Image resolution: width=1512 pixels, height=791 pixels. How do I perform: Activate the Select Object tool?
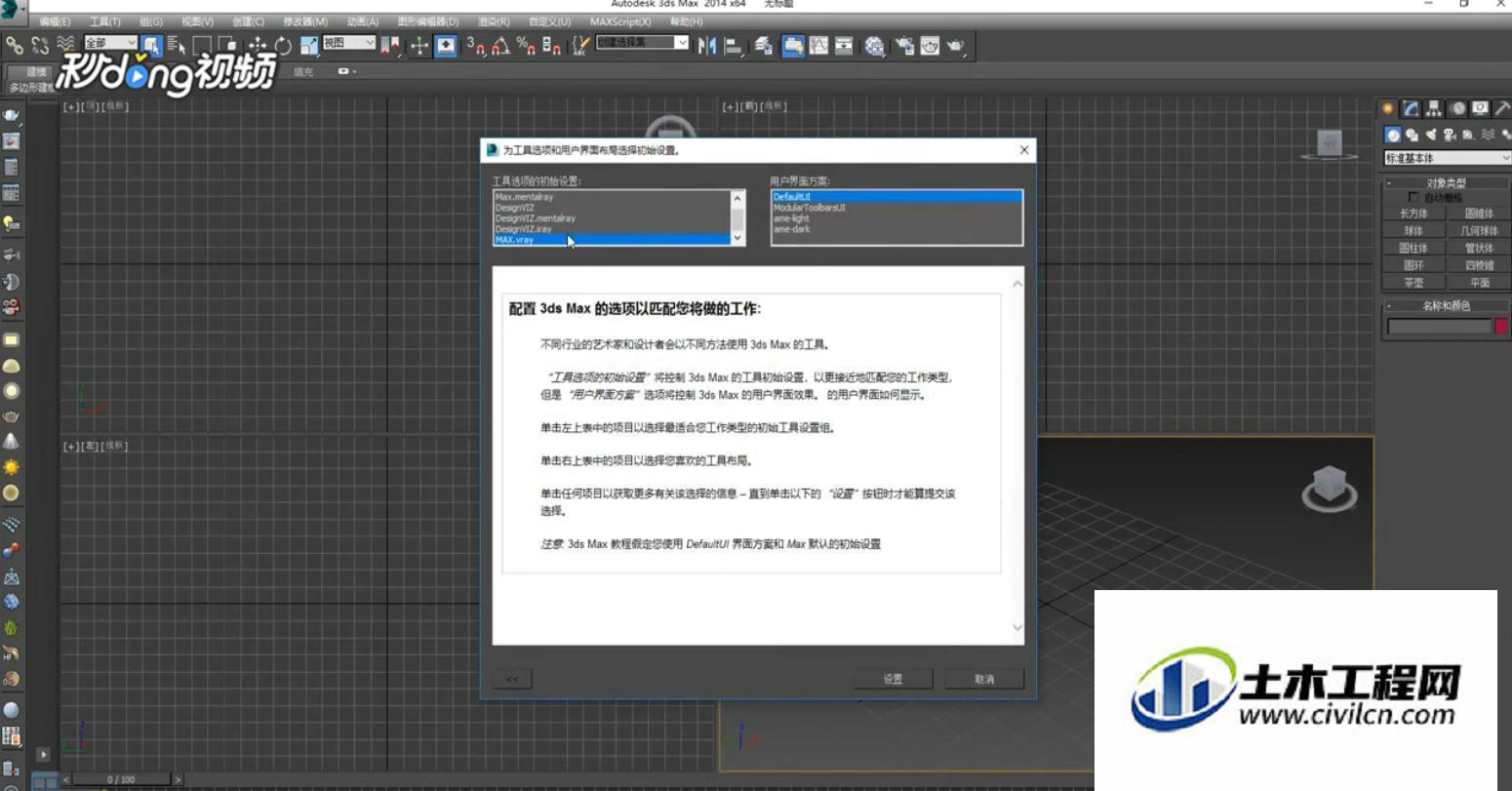pos(151,45)
